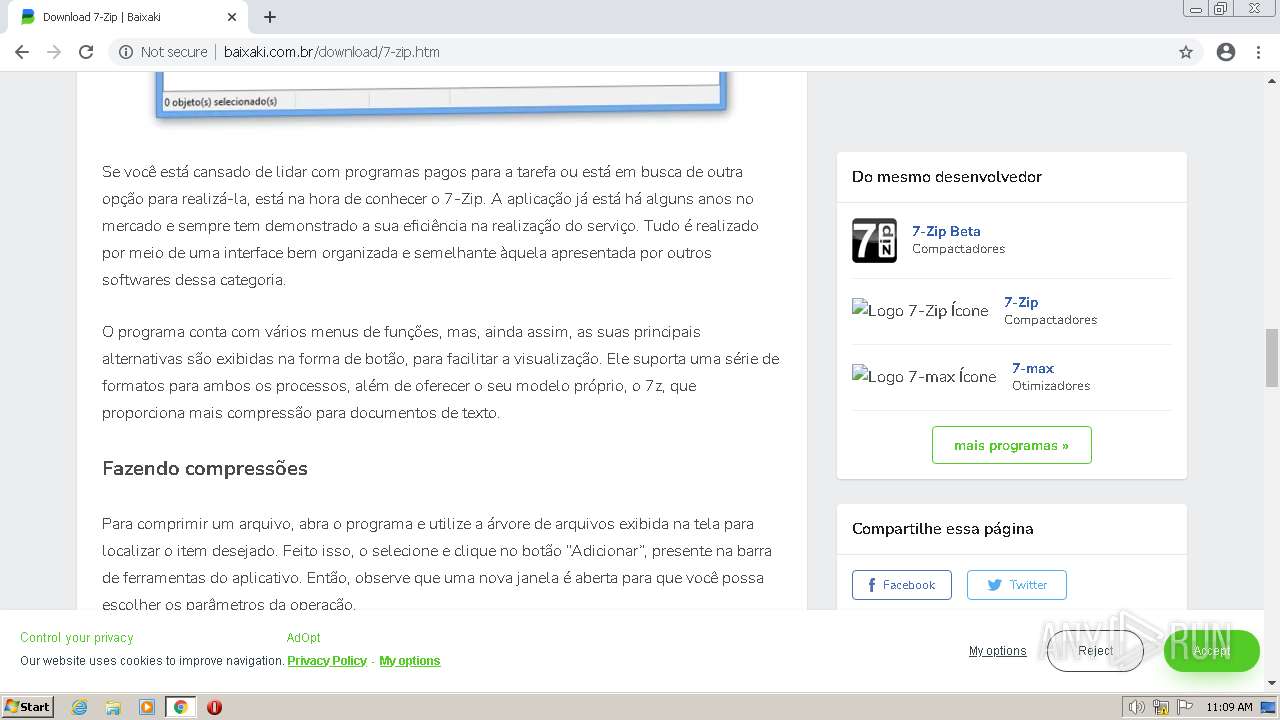1280x720 pixels.
Task: Click the Logo 7-max Ícone image
Action: 924,376
